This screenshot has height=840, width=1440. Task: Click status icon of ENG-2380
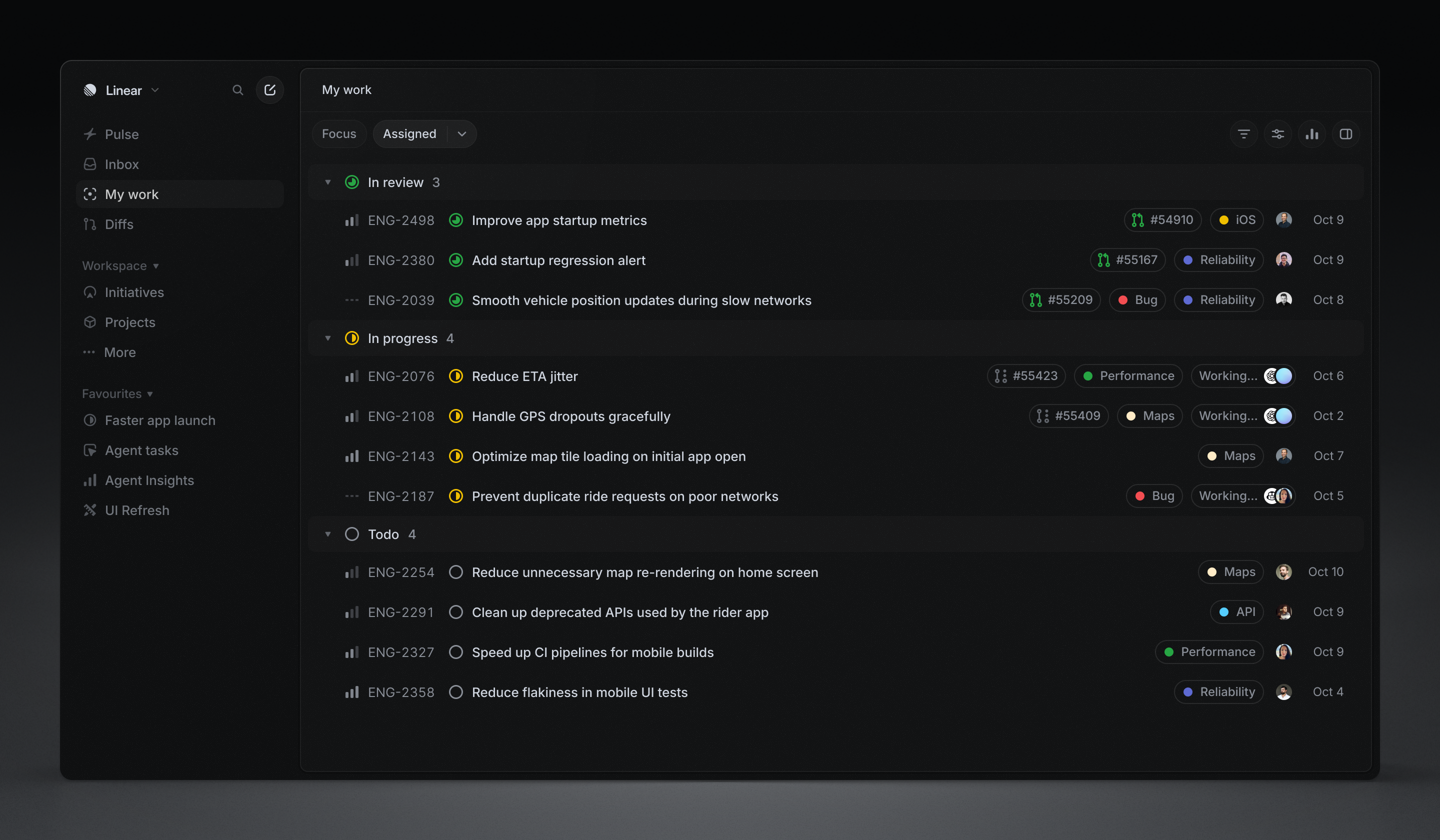(455, 260)
